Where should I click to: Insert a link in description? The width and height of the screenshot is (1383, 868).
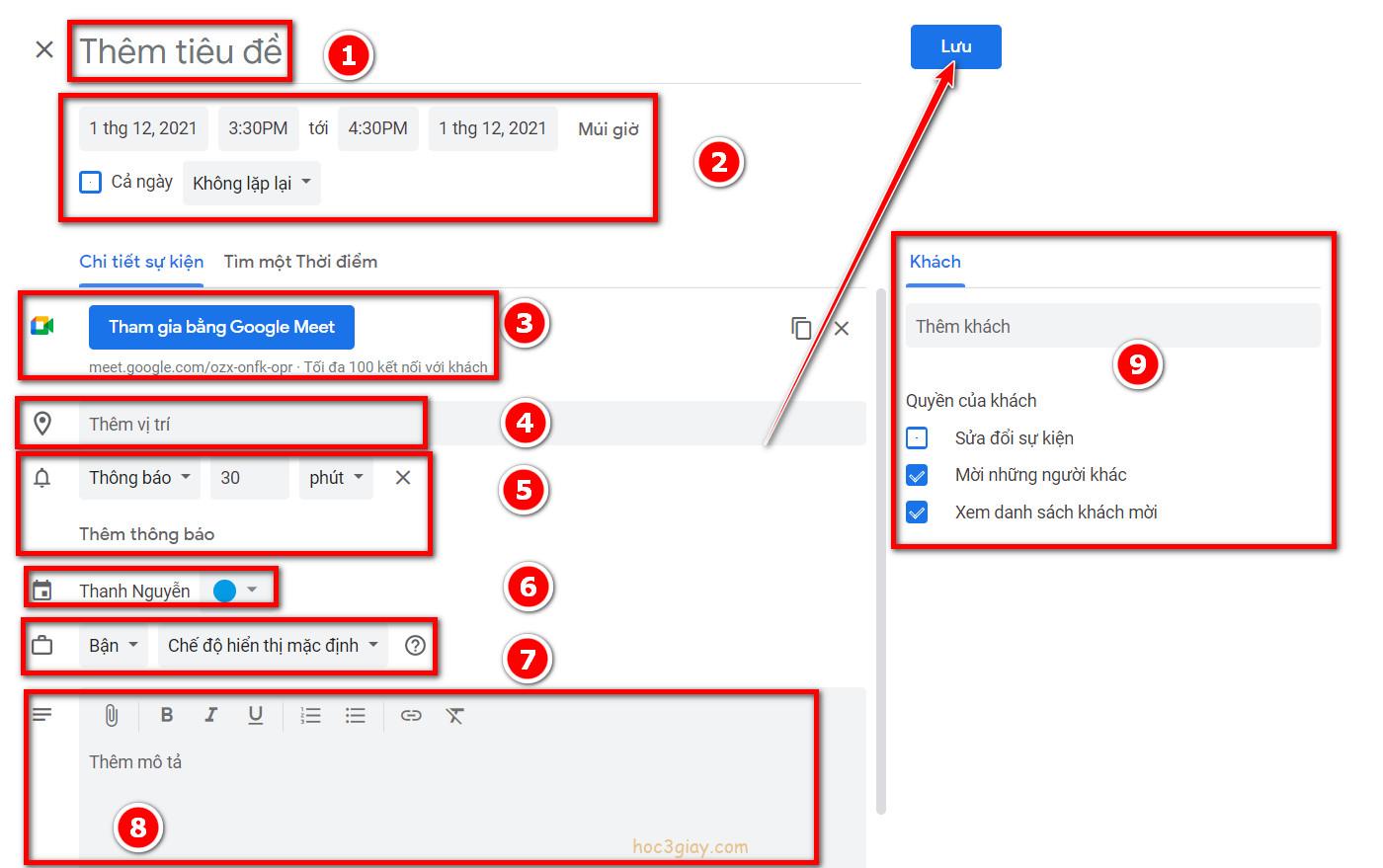(411, 716)
